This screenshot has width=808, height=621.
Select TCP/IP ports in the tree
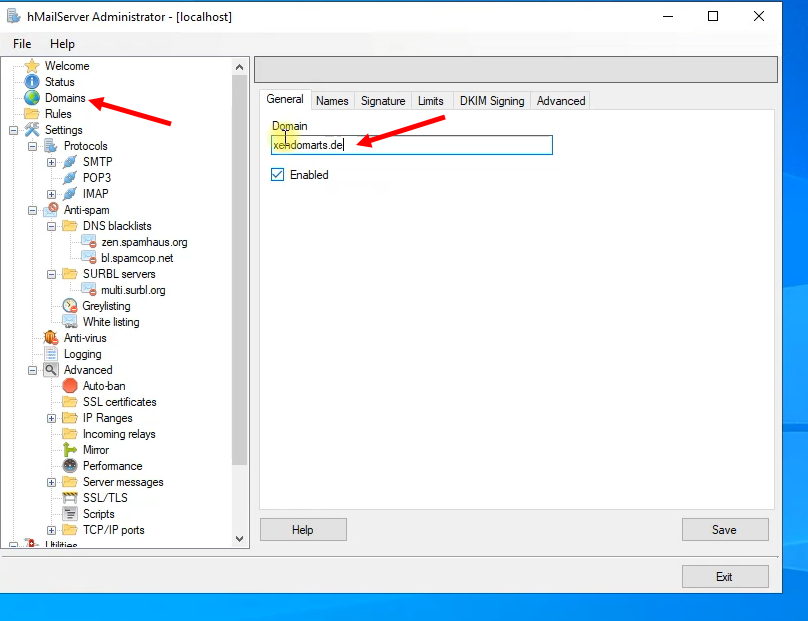[114, 530]
